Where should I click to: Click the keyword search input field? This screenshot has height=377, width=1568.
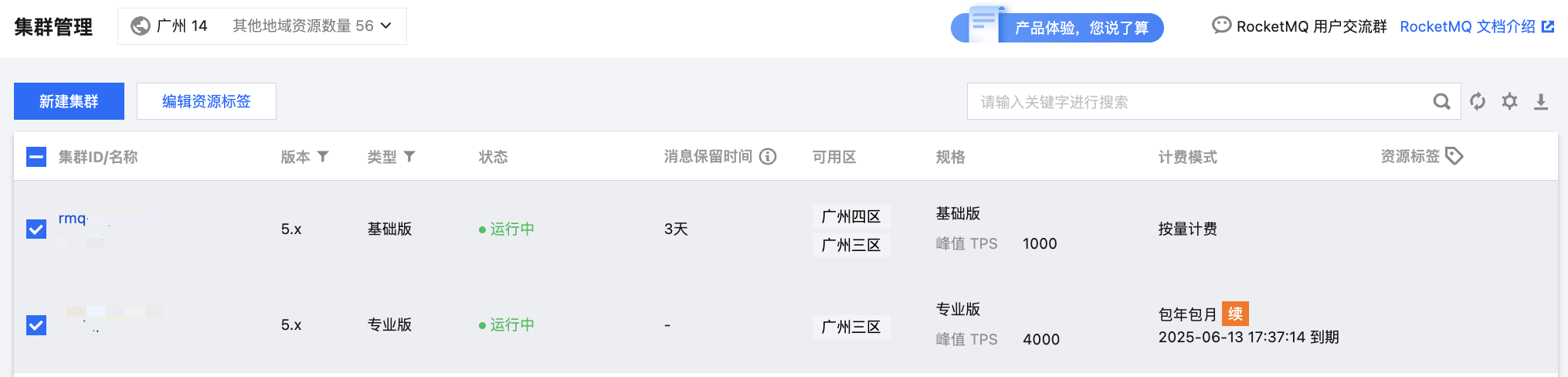point(1197,102)
